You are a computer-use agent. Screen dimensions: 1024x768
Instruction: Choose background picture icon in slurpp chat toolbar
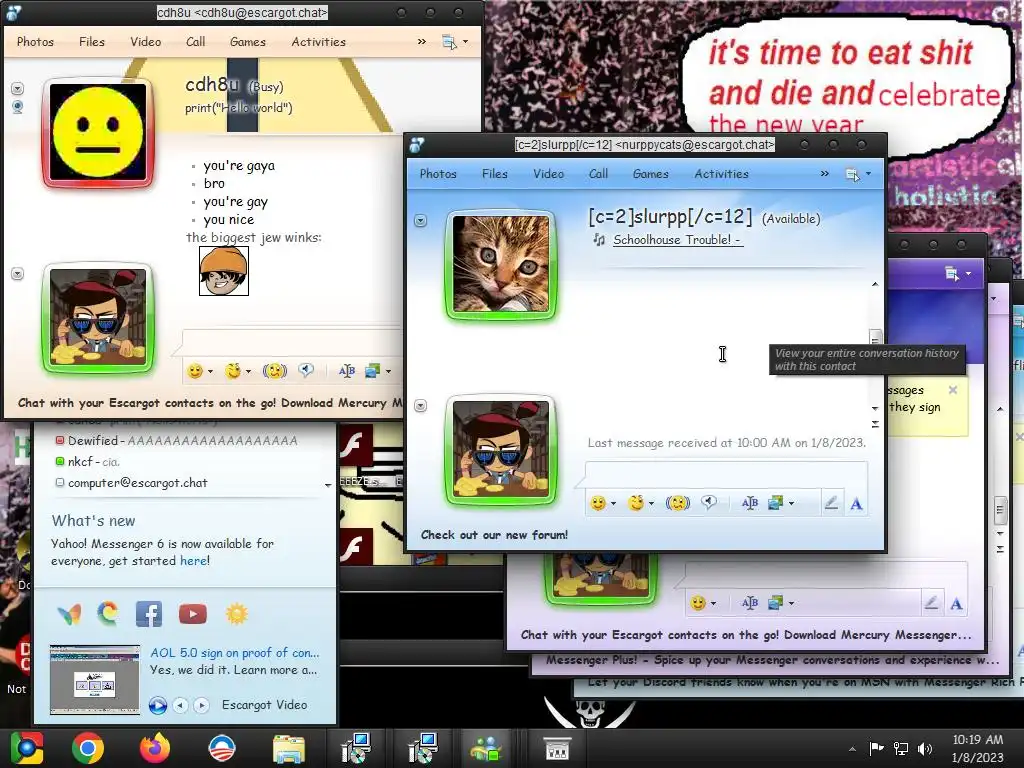pos(775,503)
